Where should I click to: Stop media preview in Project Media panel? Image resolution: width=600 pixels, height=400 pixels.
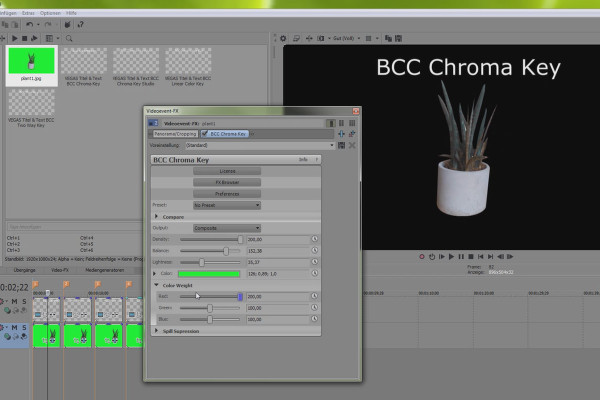point(24,38)
